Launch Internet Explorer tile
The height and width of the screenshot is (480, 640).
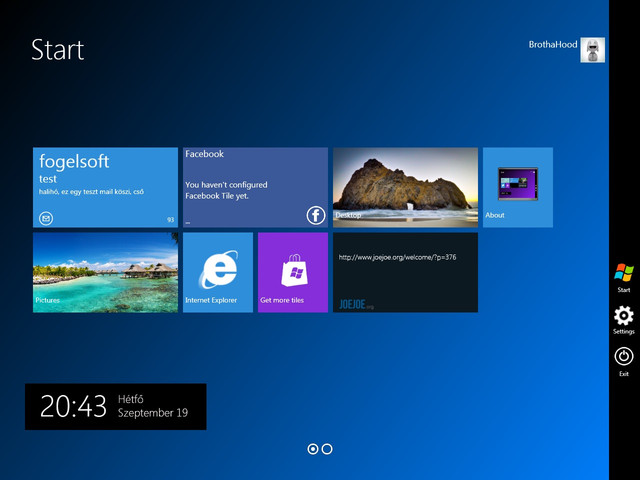pos(218,272)
